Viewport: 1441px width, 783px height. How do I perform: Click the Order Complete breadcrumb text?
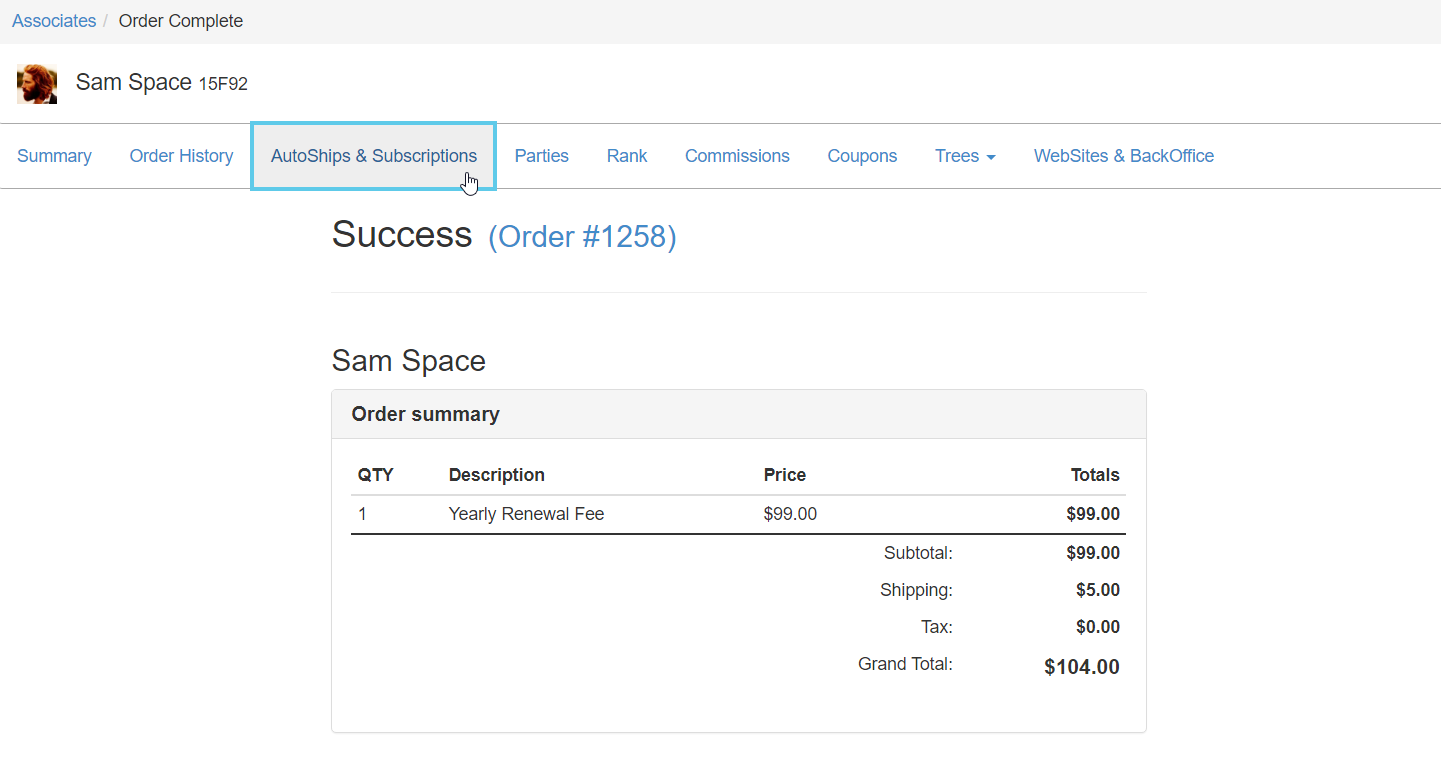[181, 21]
